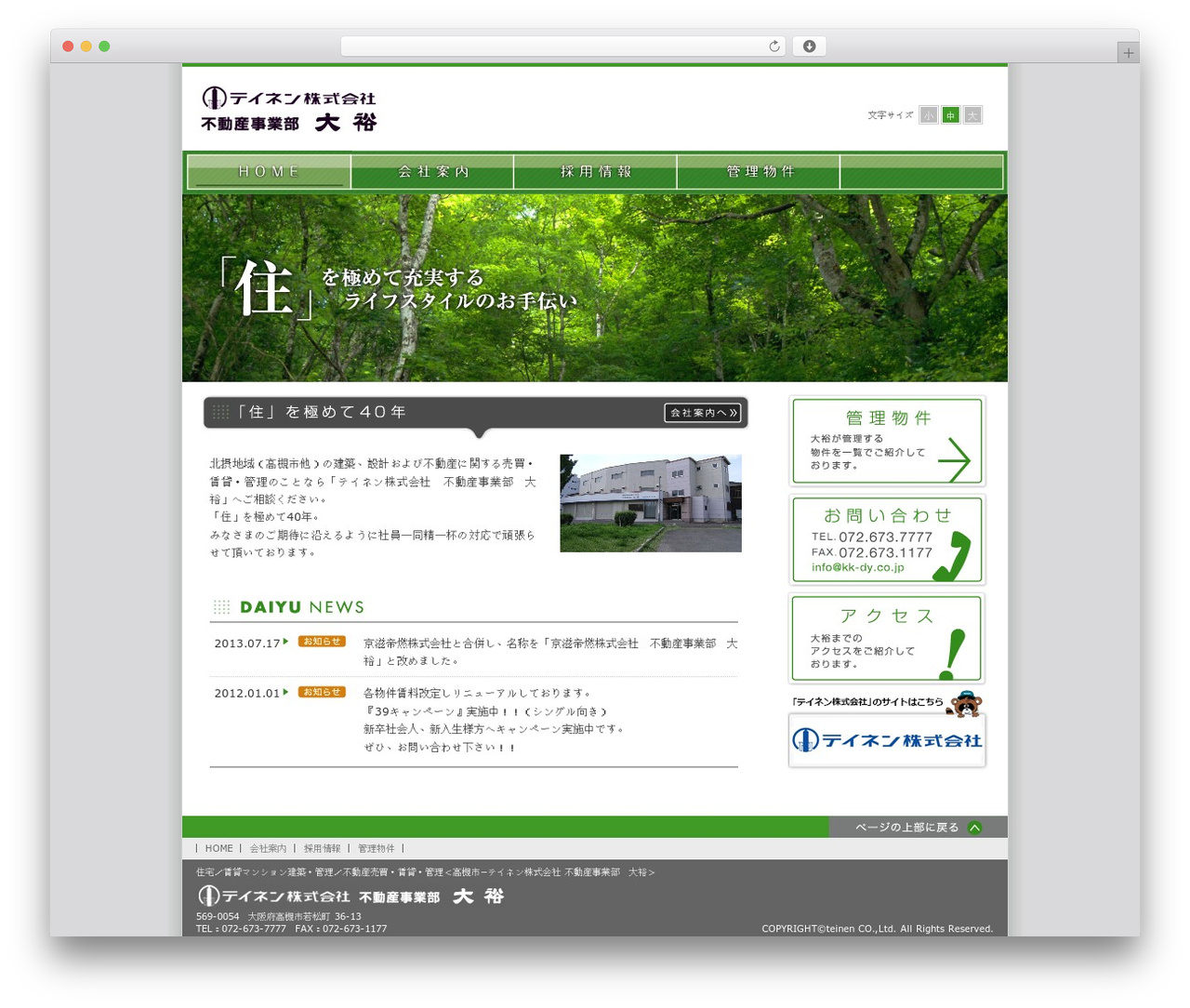Click footer 管理物件 link
This screenshot has width=1190, height=1008.
point(376,849)
